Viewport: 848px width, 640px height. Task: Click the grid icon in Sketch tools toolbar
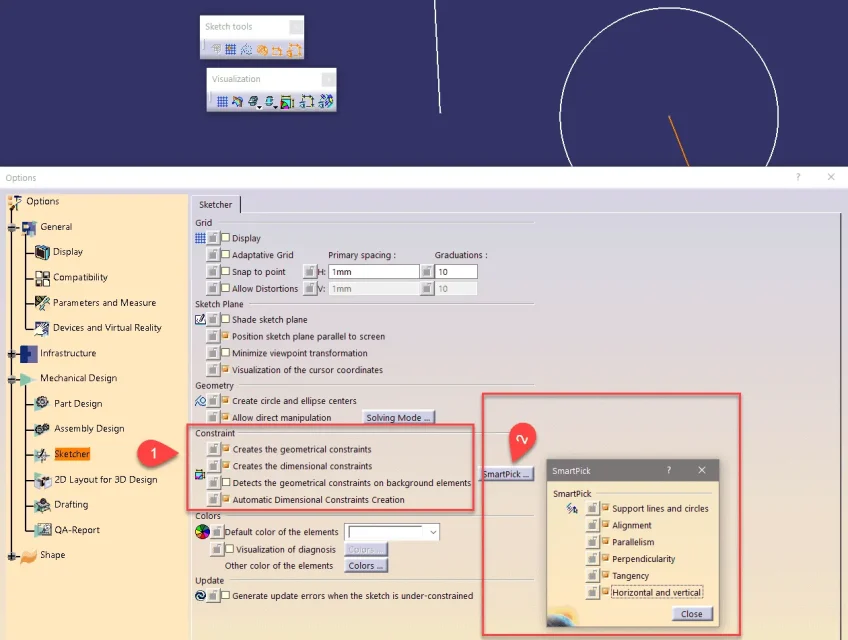(x=230, y=49)
